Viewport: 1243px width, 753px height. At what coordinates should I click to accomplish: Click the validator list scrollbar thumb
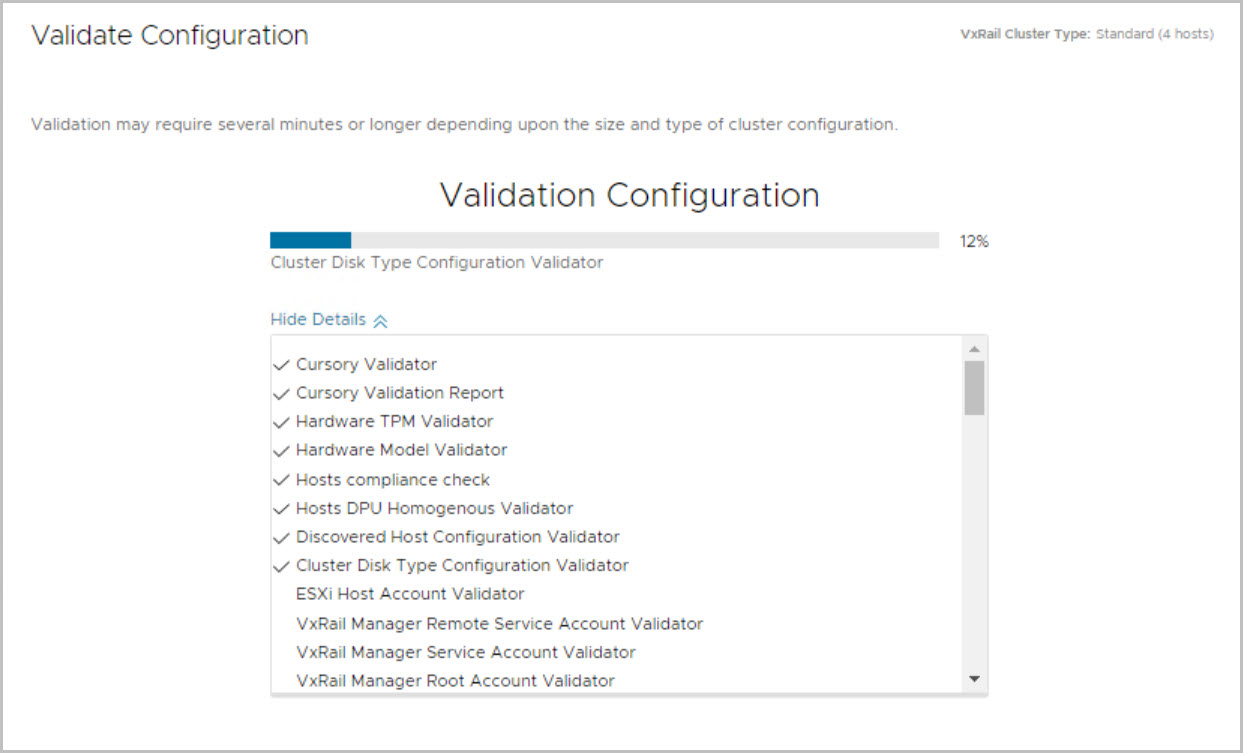(974, 388)
